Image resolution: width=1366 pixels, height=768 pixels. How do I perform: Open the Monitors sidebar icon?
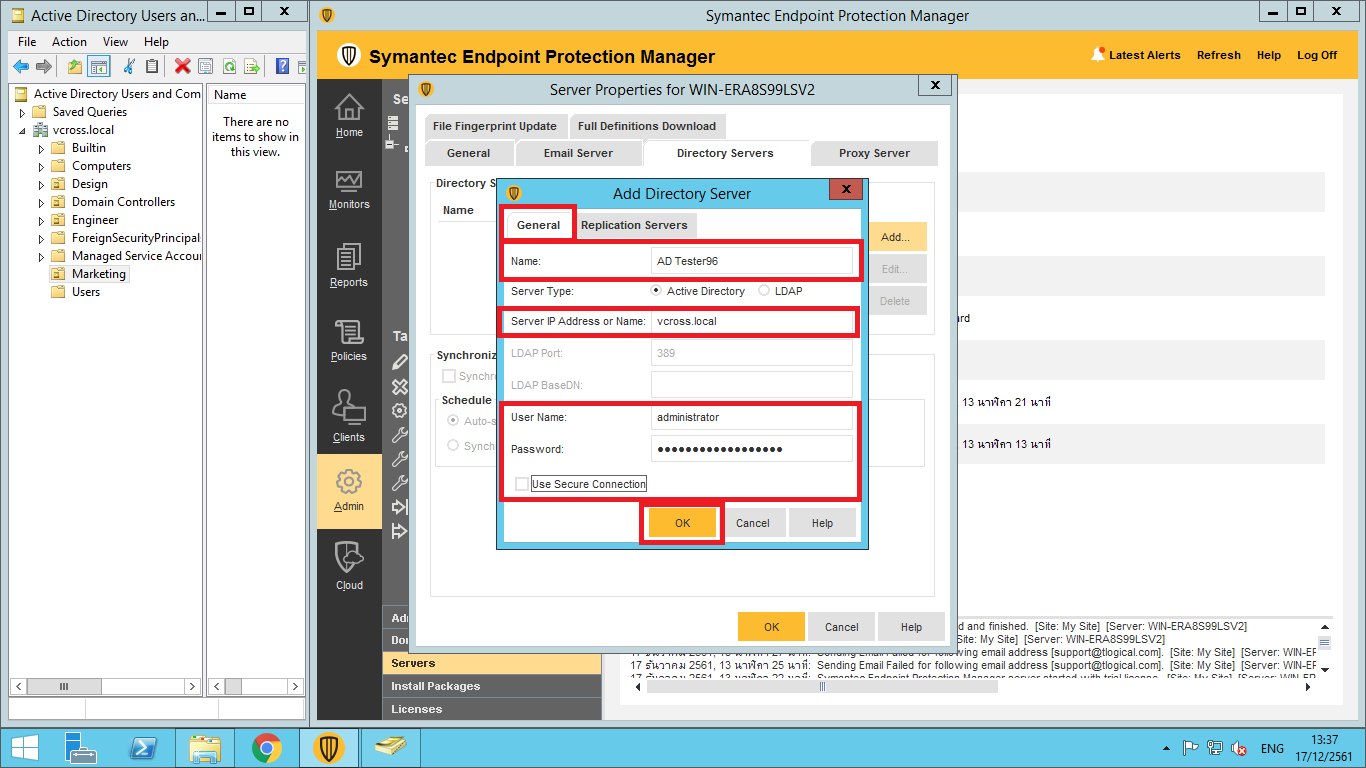point(349,188)
